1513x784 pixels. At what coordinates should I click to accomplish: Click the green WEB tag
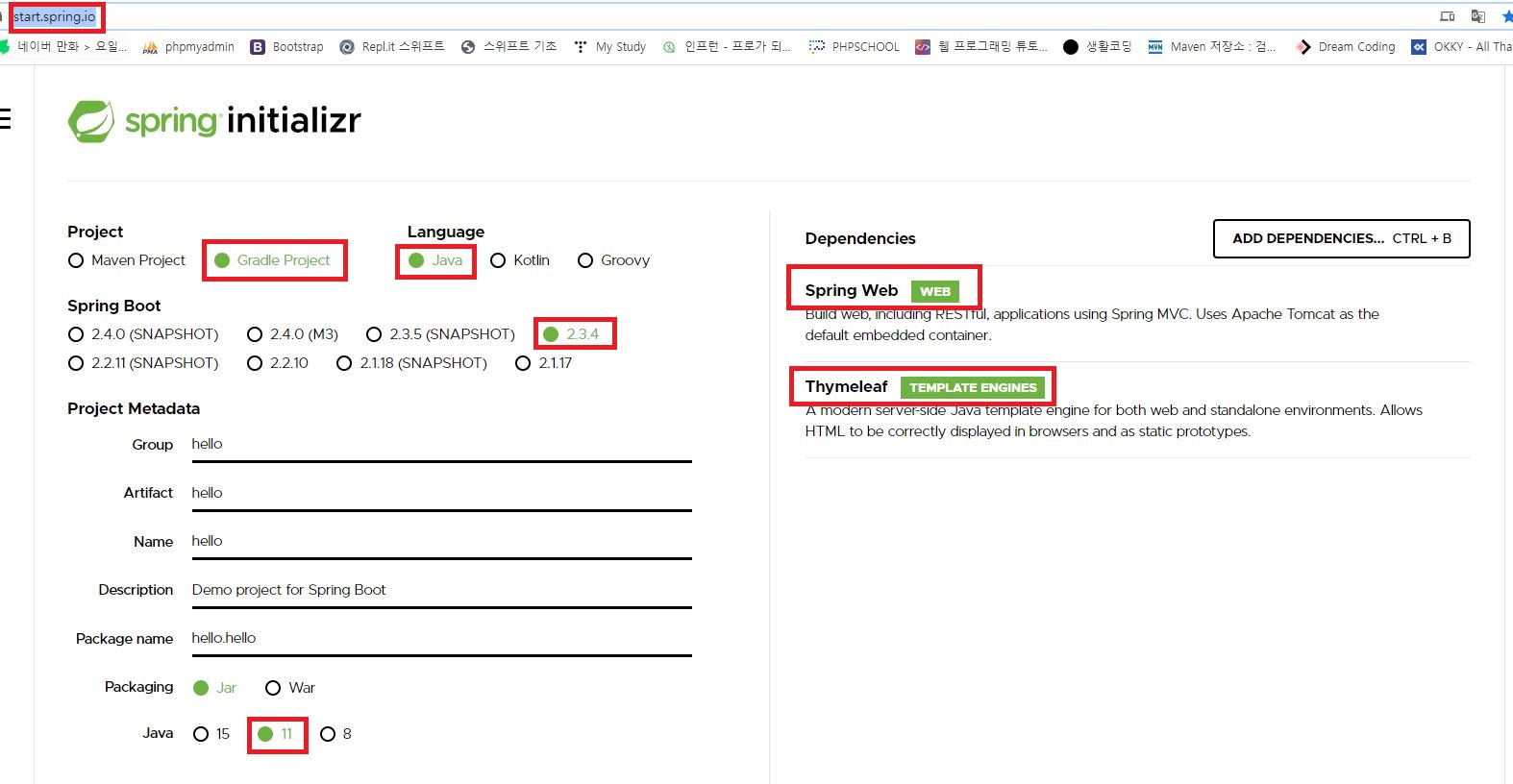pyautogui.click(x=935, y=291)
